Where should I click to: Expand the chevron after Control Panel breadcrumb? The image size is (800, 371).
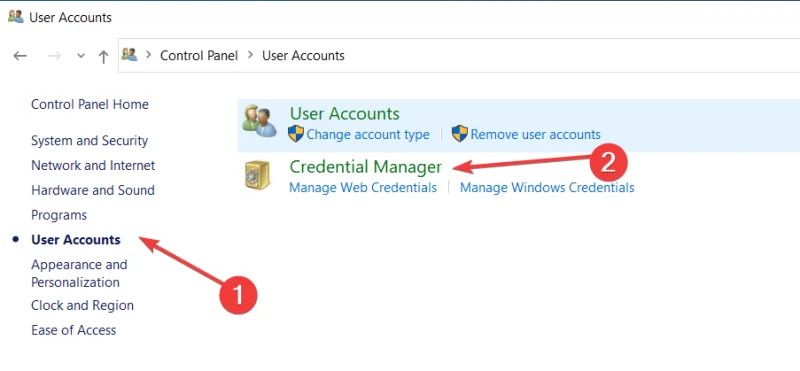pos(251,55)
